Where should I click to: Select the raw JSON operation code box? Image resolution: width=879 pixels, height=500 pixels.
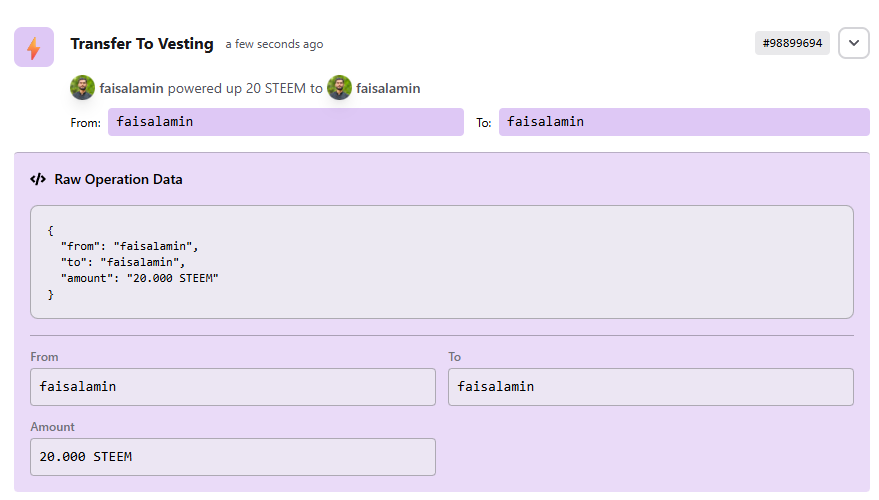(442, 262)
